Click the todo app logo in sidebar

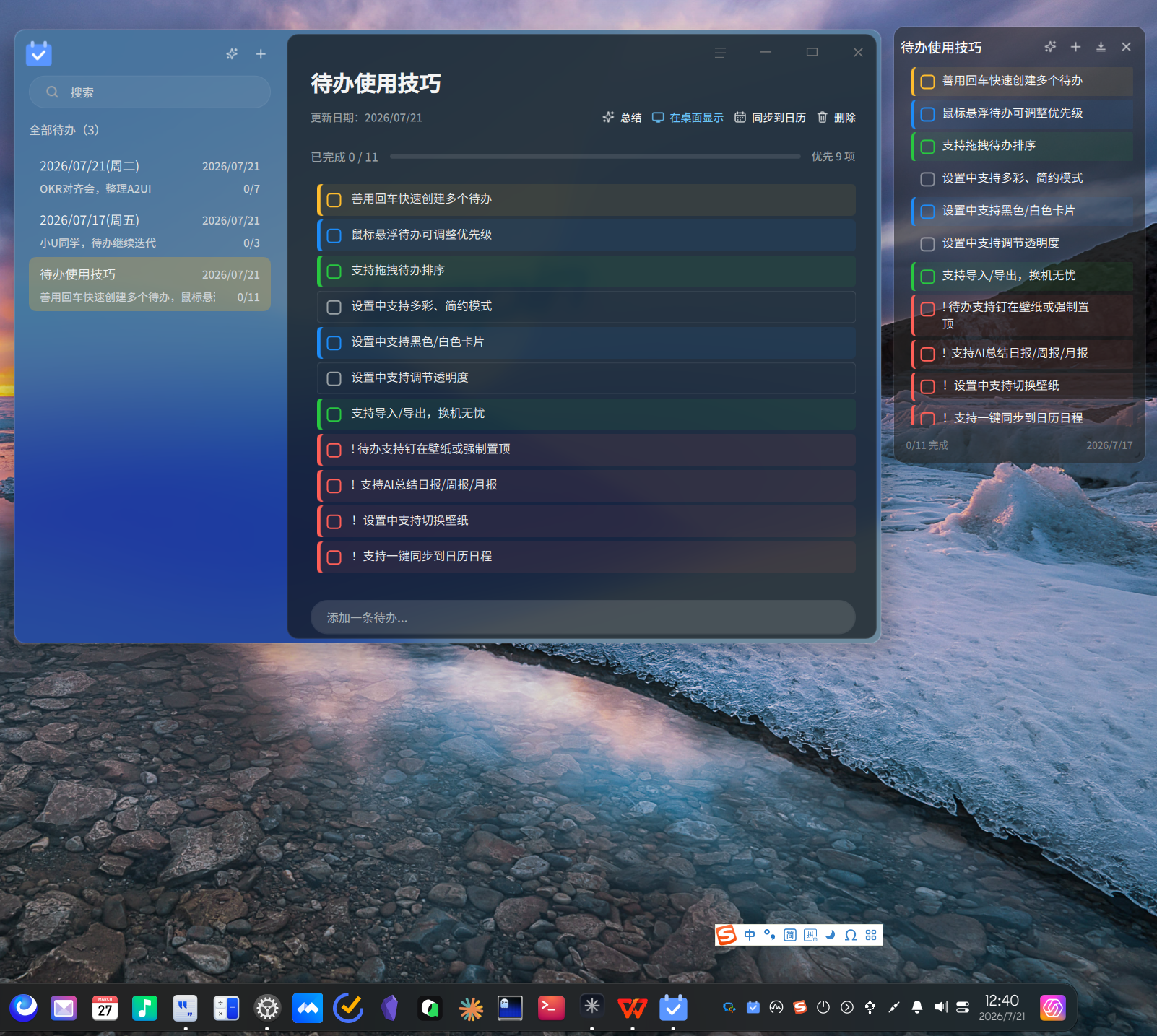click(x=39, y=53)
